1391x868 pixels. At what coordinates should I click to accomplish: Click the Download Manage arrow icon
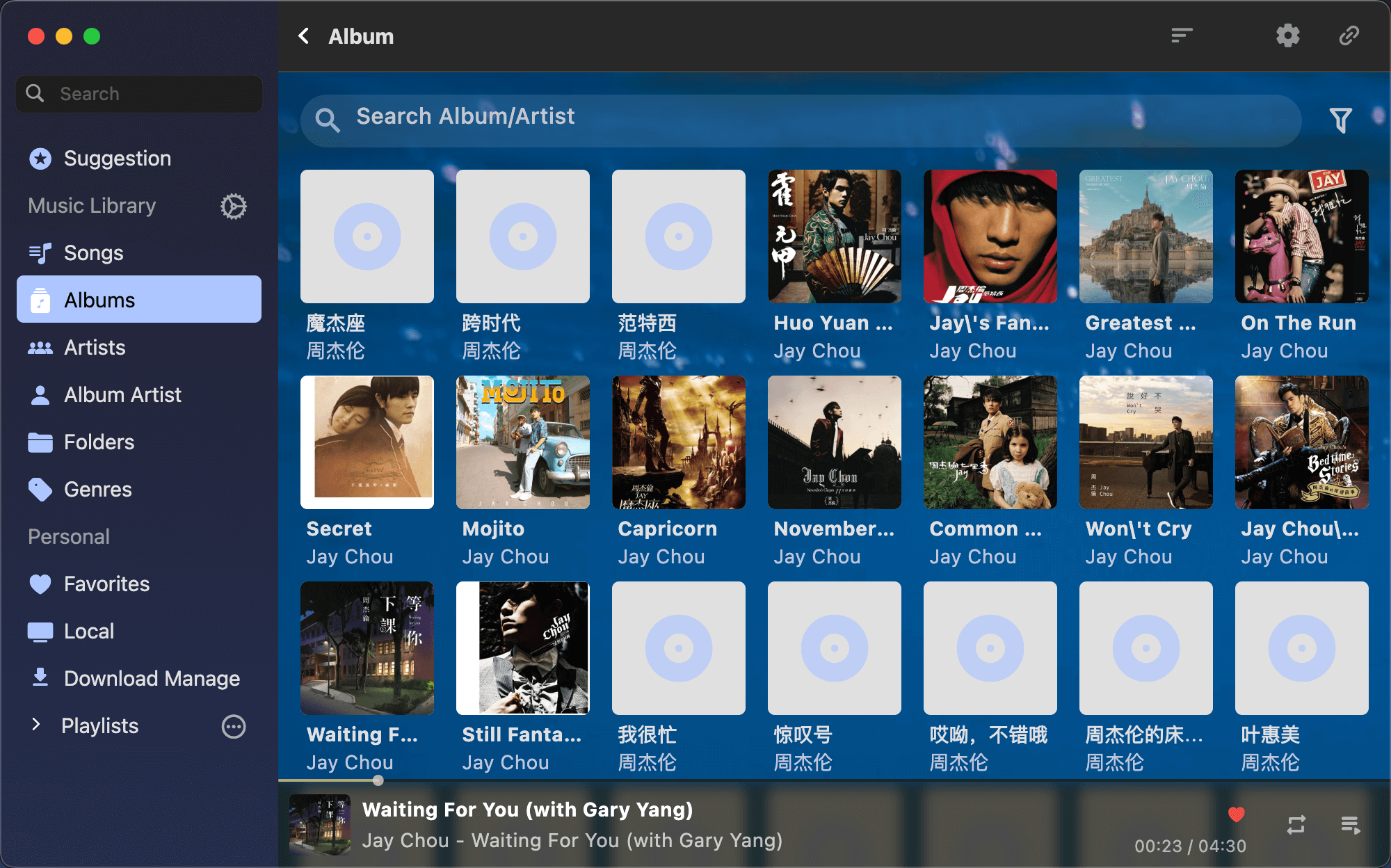pyautogui.click(x=40, y=677)
